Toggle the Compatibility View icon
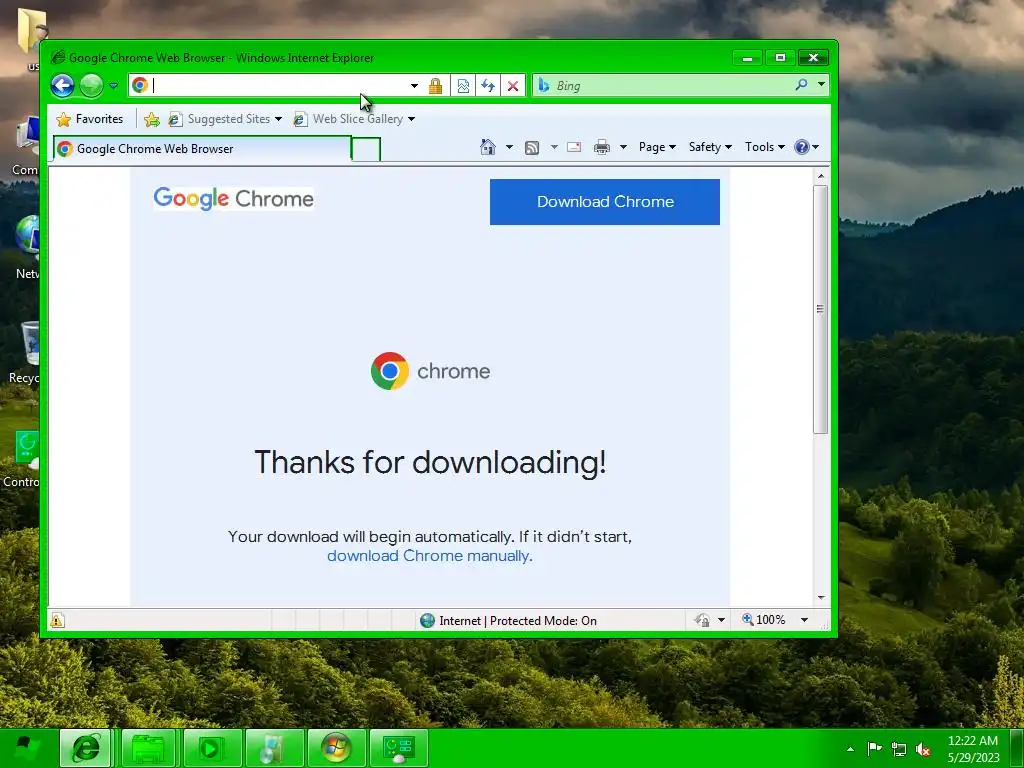1024x768 pixels. point(463,86)
